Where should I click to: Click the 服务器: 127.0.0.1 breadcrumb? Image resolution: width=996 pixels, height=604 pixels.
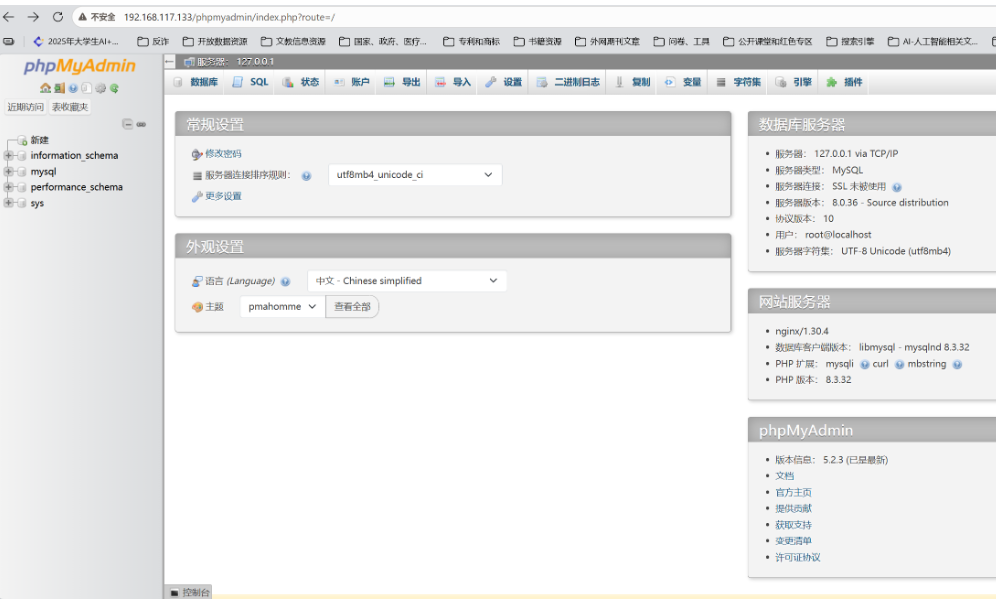[x=235, y=62]
